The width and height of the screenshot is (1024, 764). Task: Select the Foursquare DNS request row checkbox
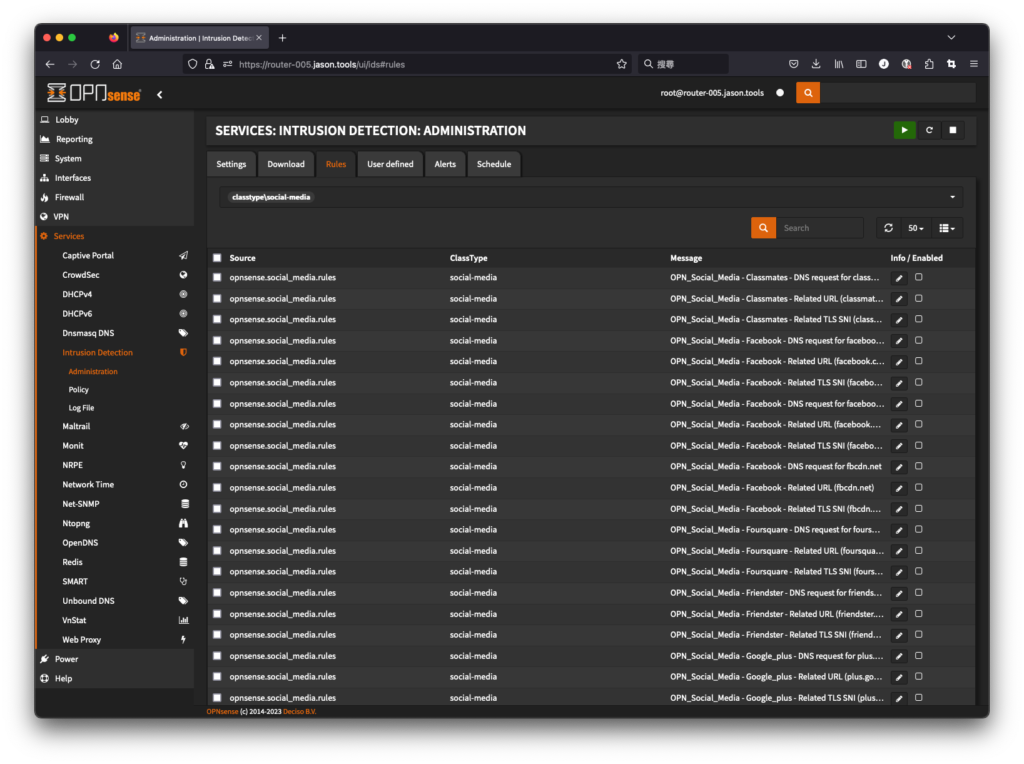coord(217,530)
